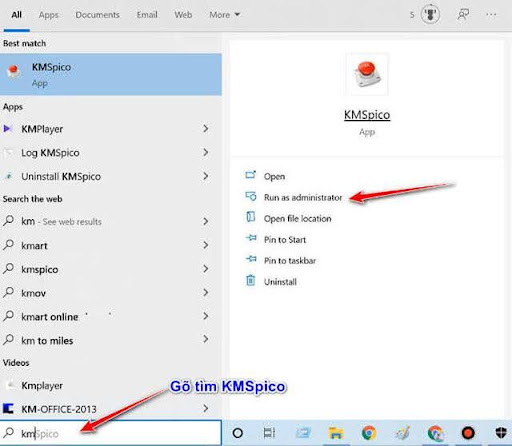Click Uninstall in the preview actions
Screen dimensions: 512x446
click(280, 282)
